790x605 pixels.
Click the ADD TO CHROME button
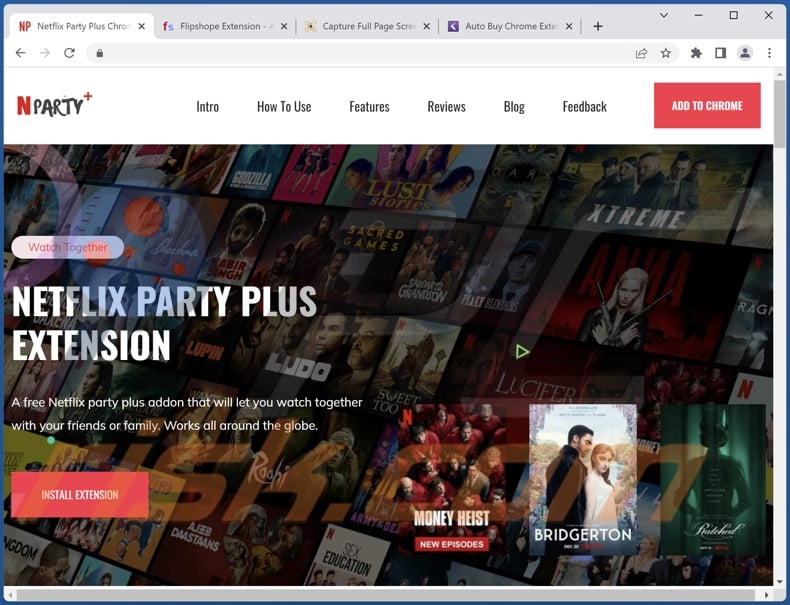[x=707, y=105]
